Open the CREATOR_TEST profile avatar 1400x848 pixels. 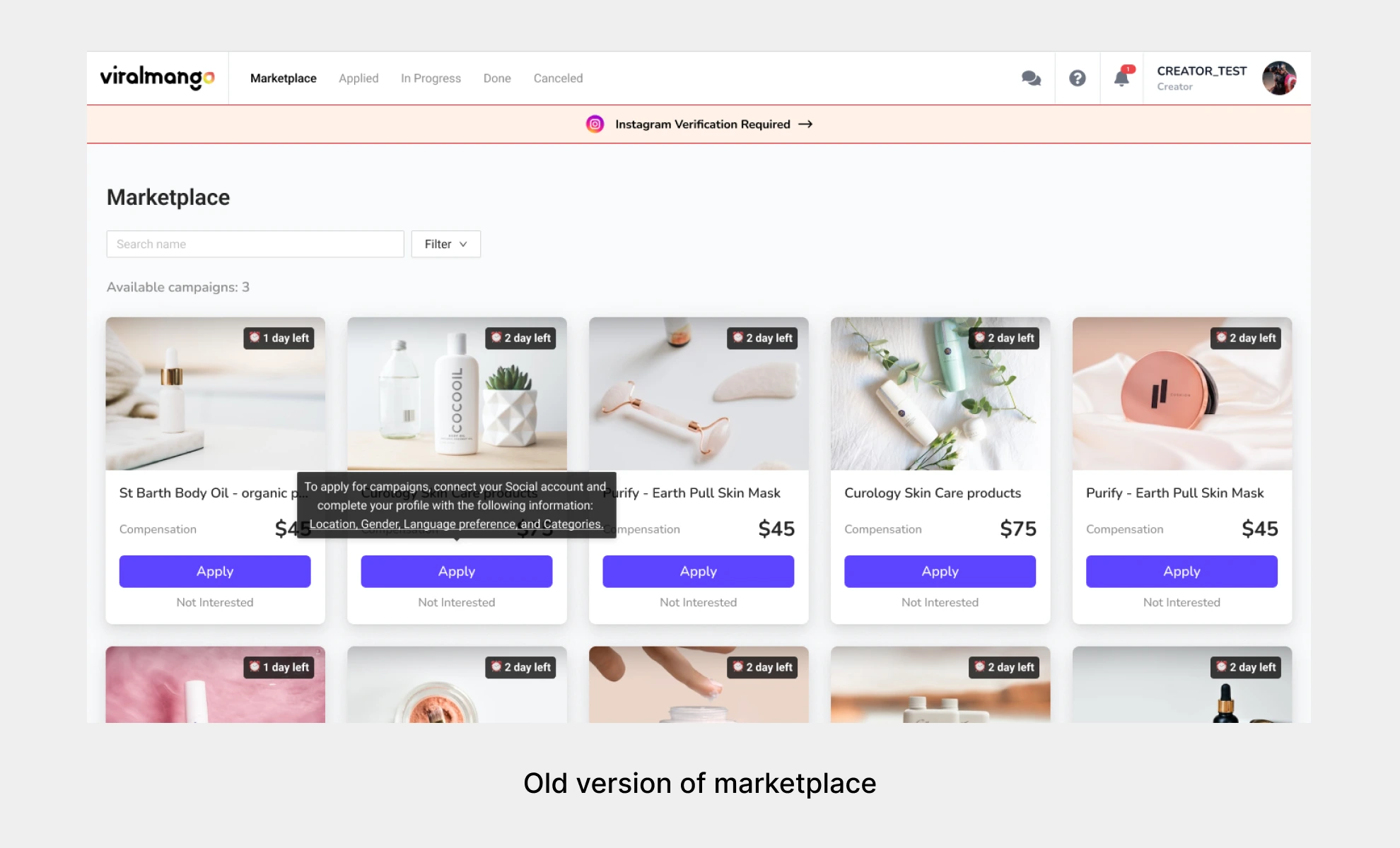pos(1279,78)
